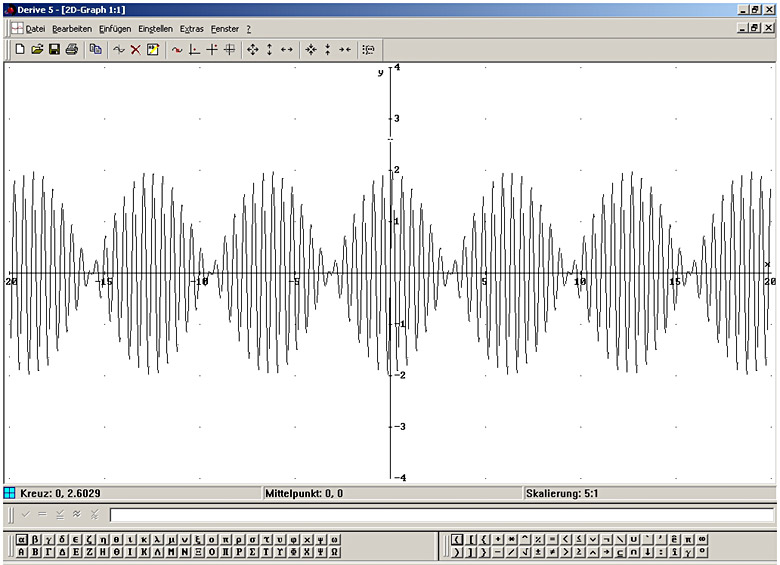Open a file via folder icon

(x=37, y=49)
